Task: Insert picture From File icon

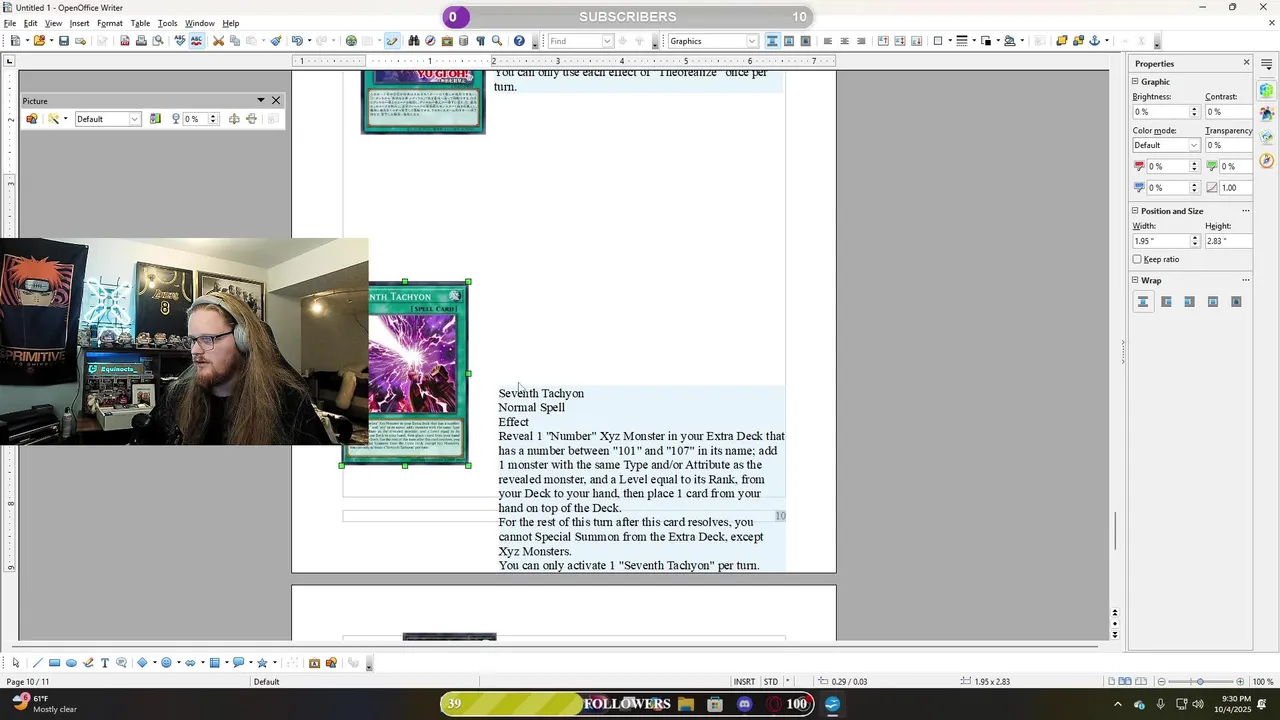Action: point(331,663)
